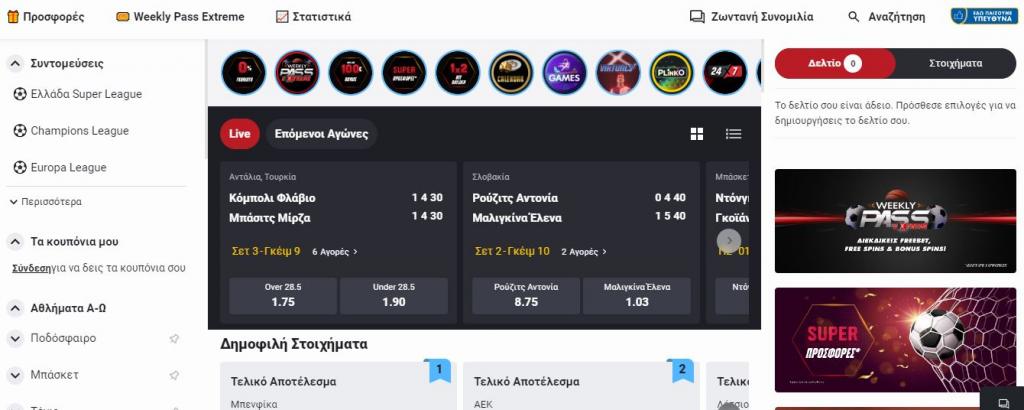Open the gold casino circle icon

point(511,72)
